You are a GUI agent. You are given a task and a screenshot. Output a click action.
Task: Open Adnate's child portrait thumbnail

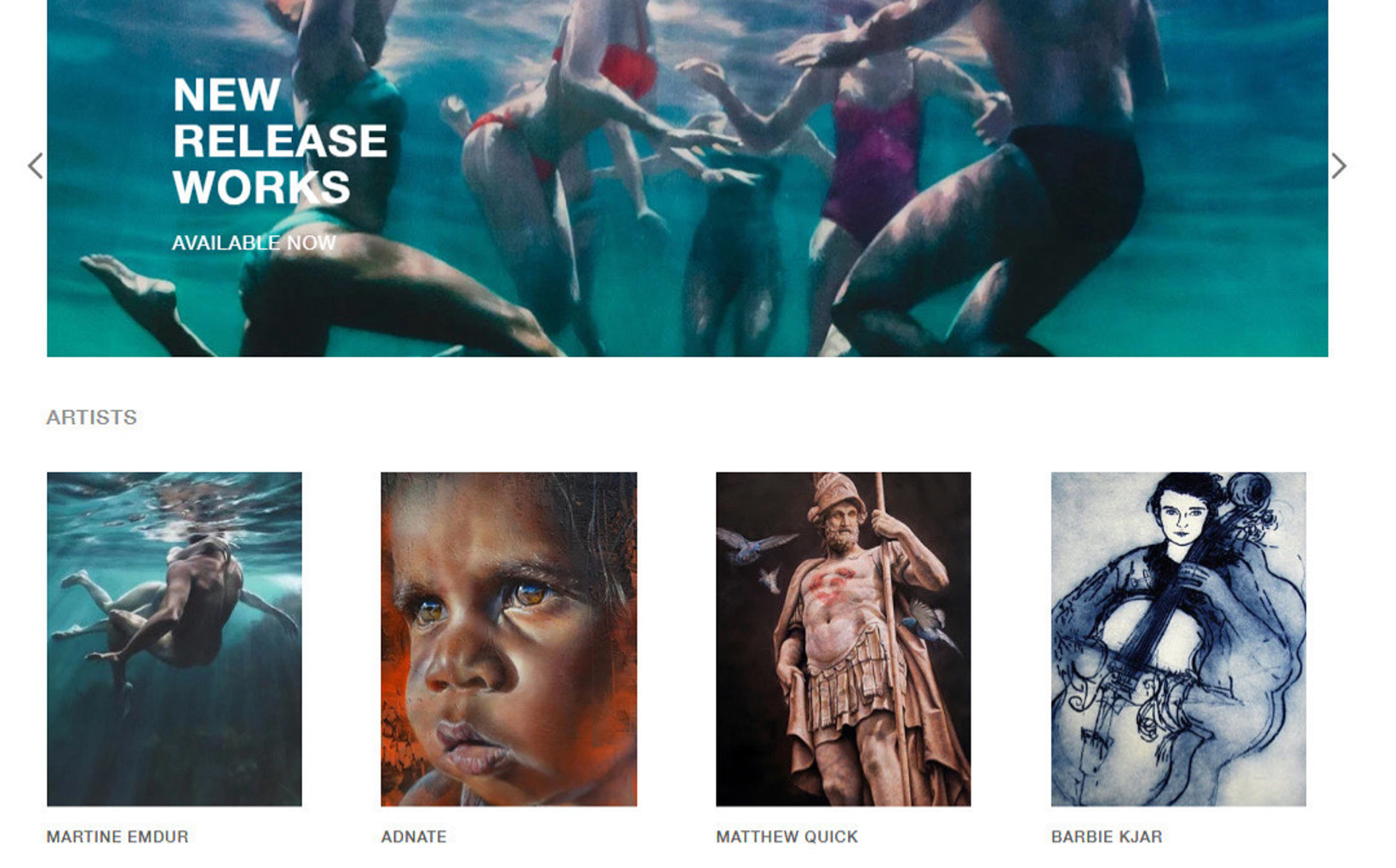pos(508,639)
